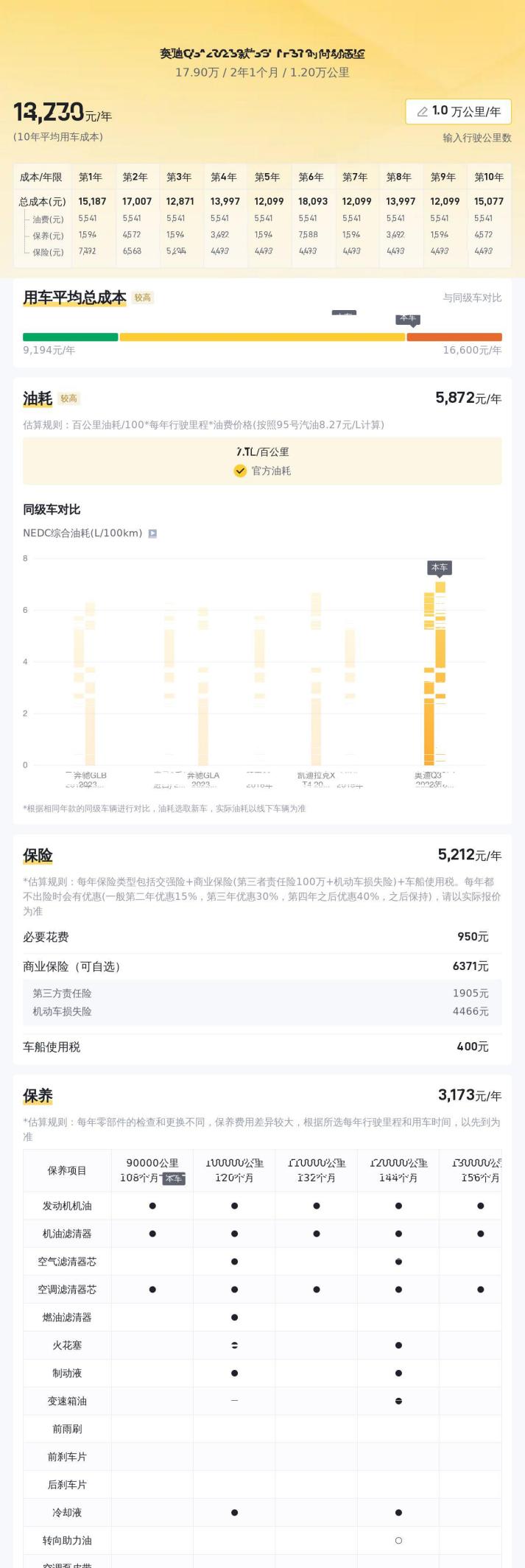
Task: Click the hollow circle in 转向助力油 row
Action: click(x=398, y=1540)
